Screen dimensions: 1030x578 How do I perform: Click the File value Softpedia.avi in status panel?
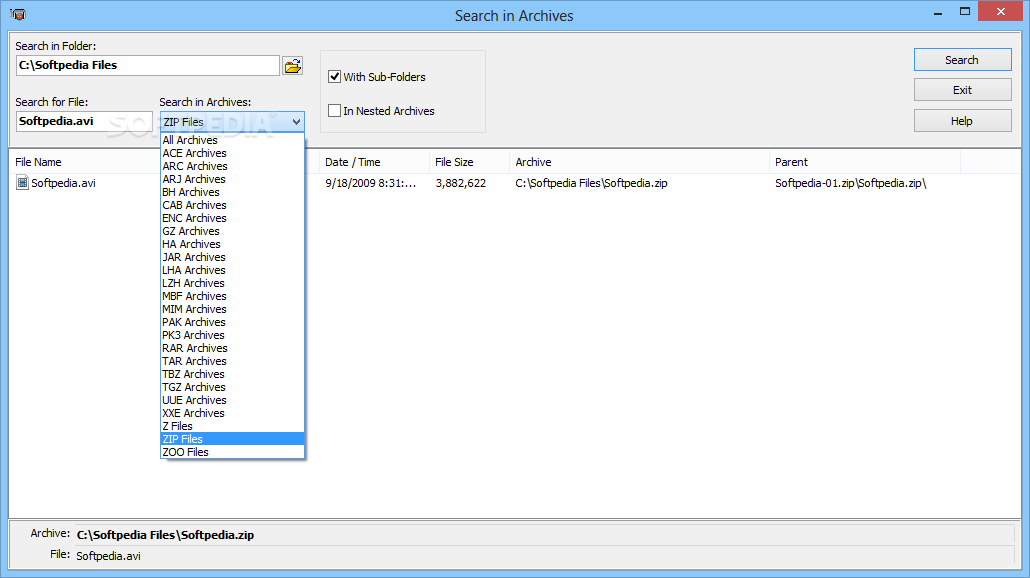(x=108, y=556)
